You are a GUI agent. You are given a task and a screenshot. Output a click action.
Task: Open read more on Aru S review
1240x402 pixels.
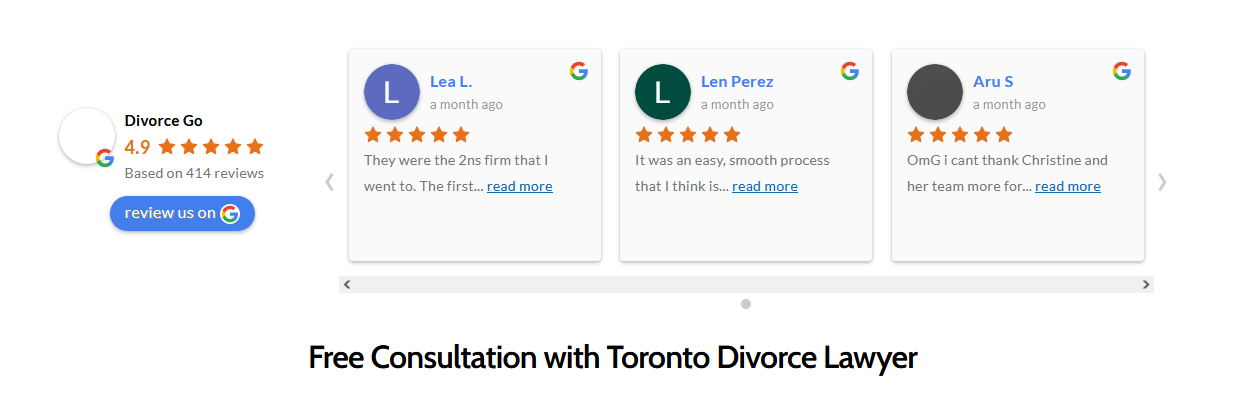1068,186
